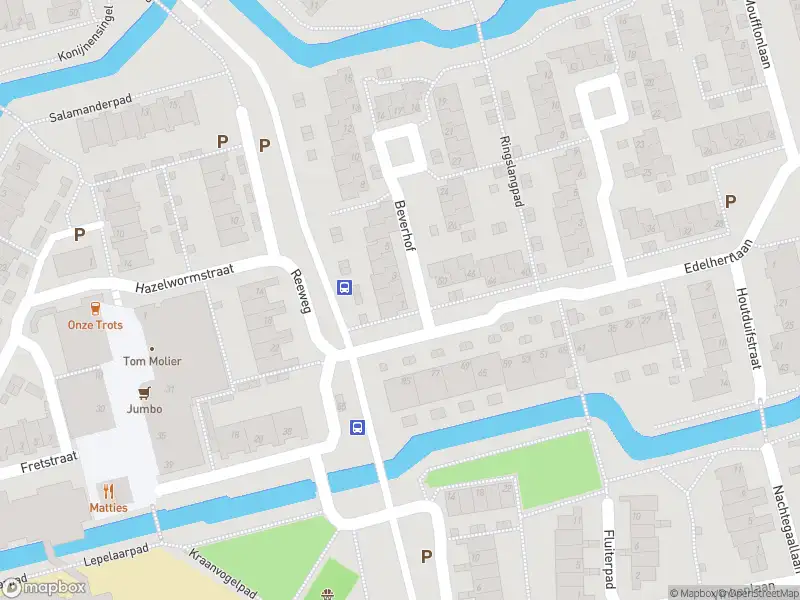Select the Beverhof street label

405,225
